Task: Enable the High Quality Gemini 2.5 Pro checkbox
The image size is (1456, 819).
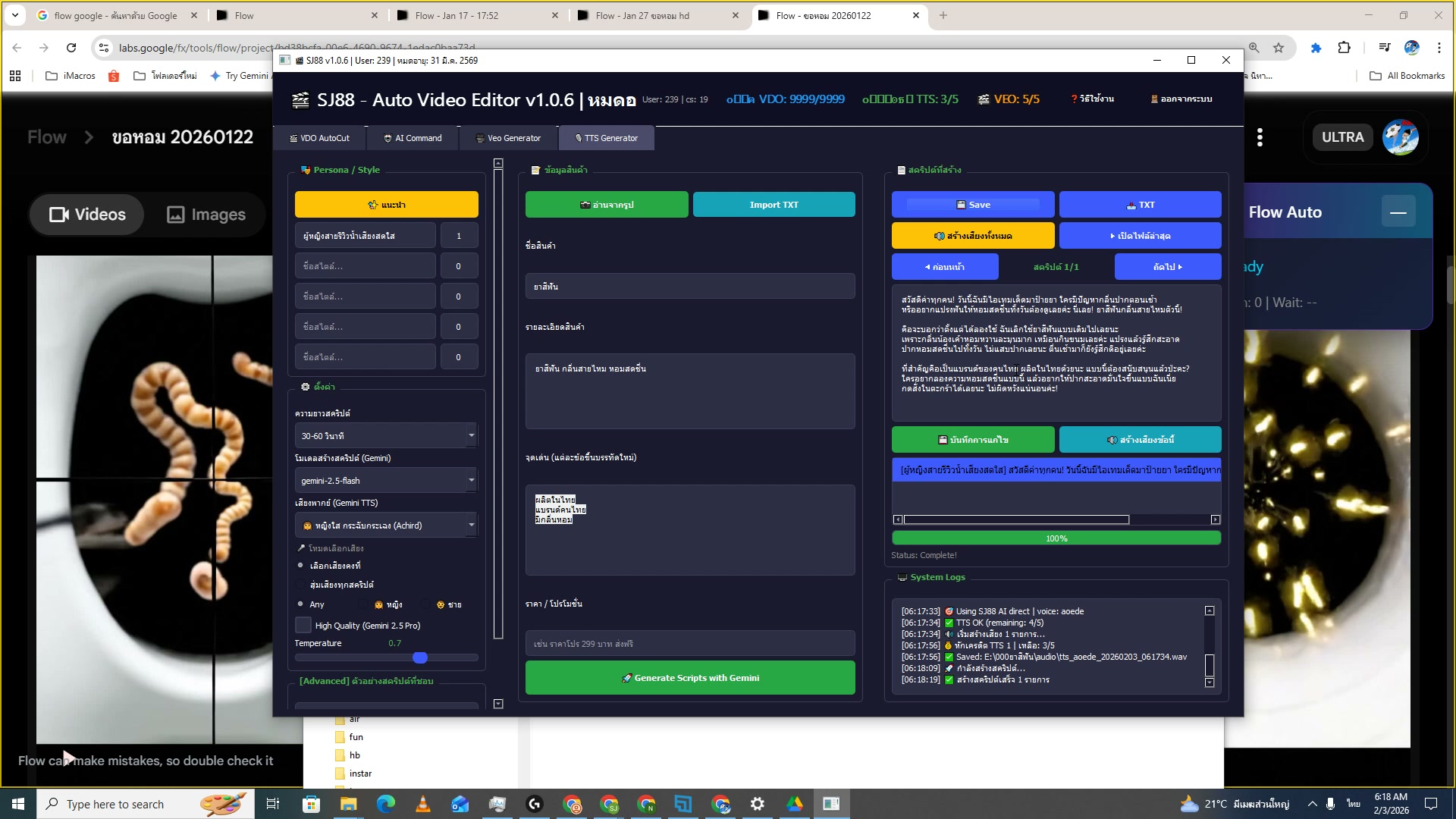Action: [303, 626]
